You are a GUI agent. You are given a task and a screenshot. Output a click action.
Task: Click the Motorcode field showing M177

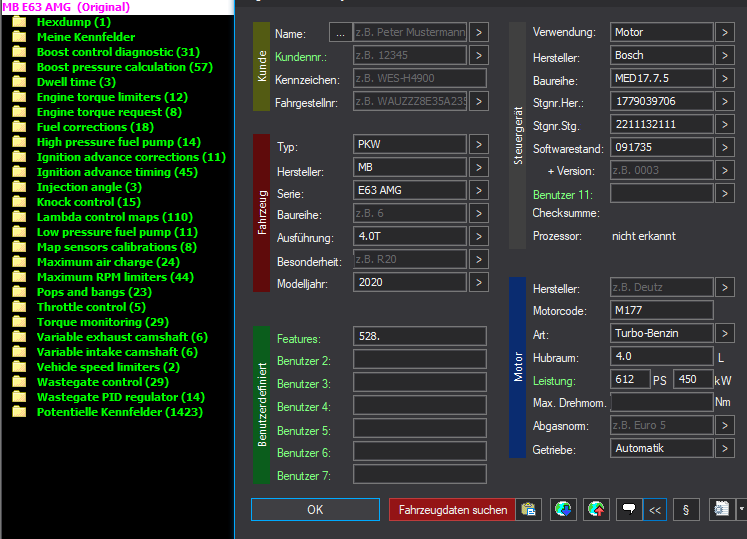tap(661, 310)
